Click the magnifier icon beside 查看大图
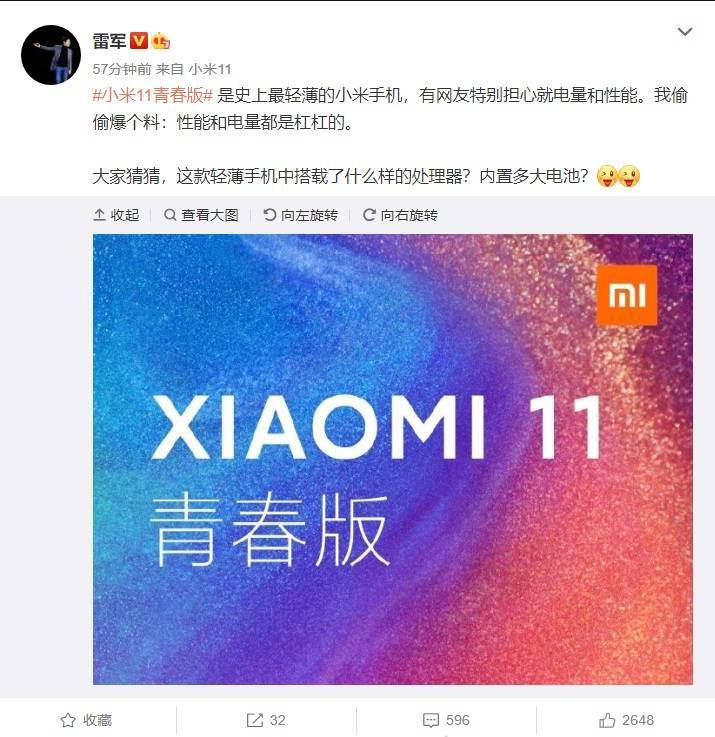This screenshot has height=737, width=715. [170, 215]
